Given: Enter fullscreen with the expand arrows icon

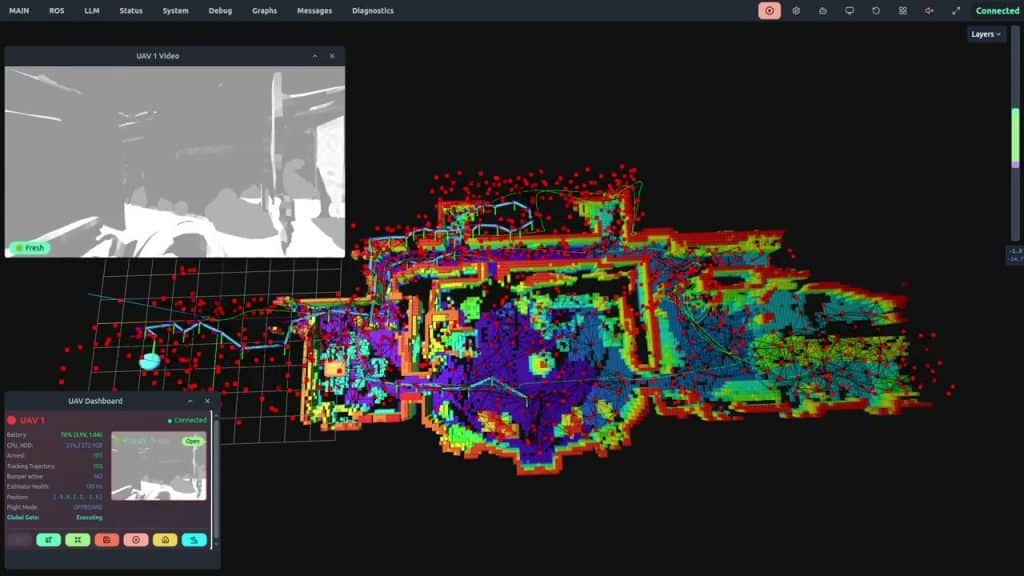Looking at the screenshot, I should (x=956, y=11).
